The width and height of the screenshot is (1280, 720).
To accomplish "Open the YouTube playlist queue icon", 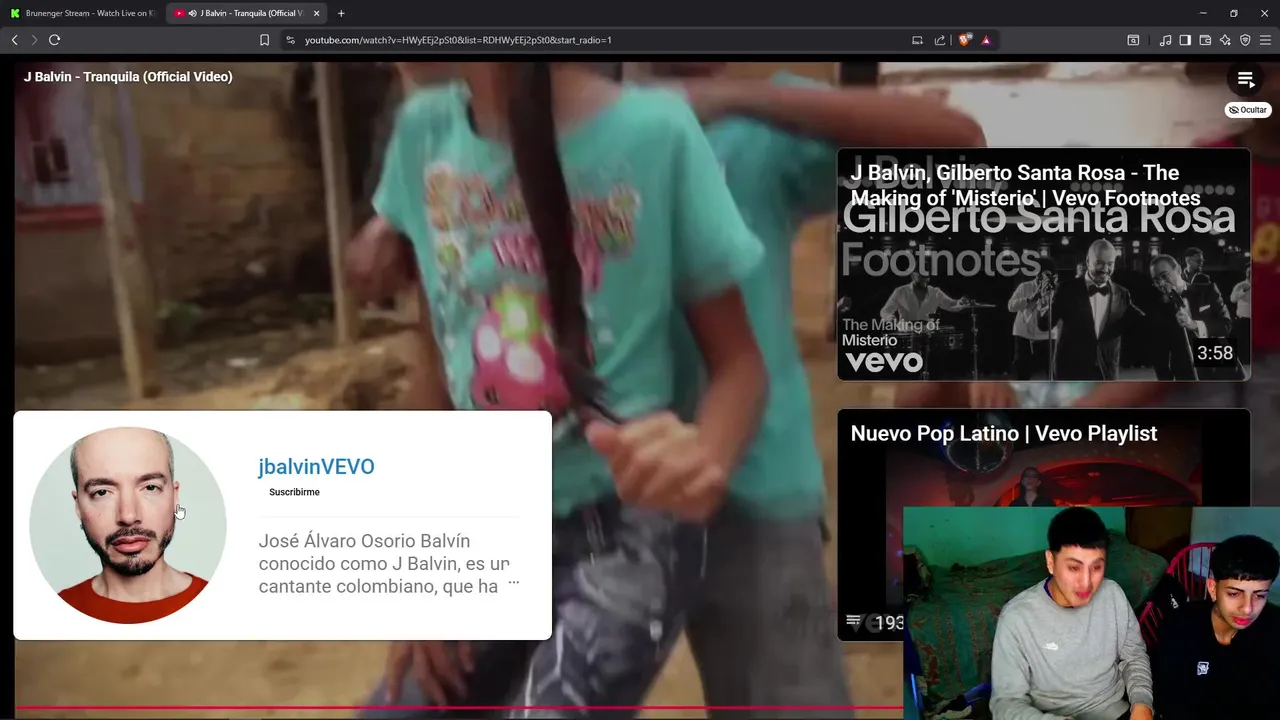I will [x=1246, y=80].
